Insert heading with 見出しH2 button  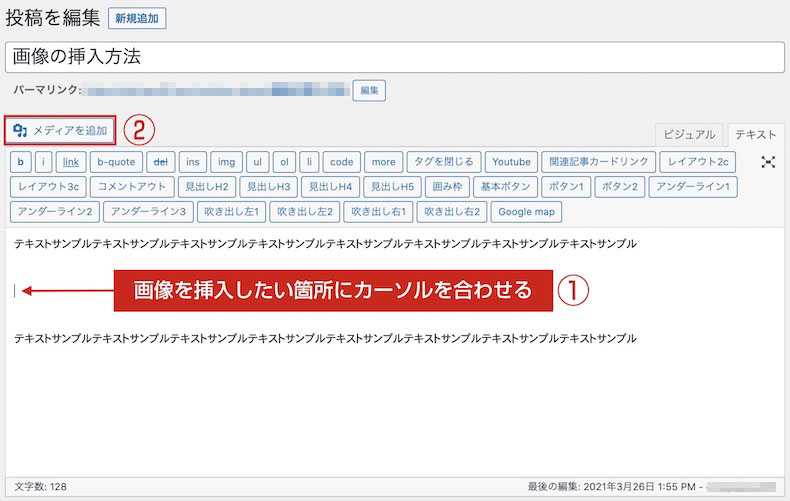tap(207, 186)
